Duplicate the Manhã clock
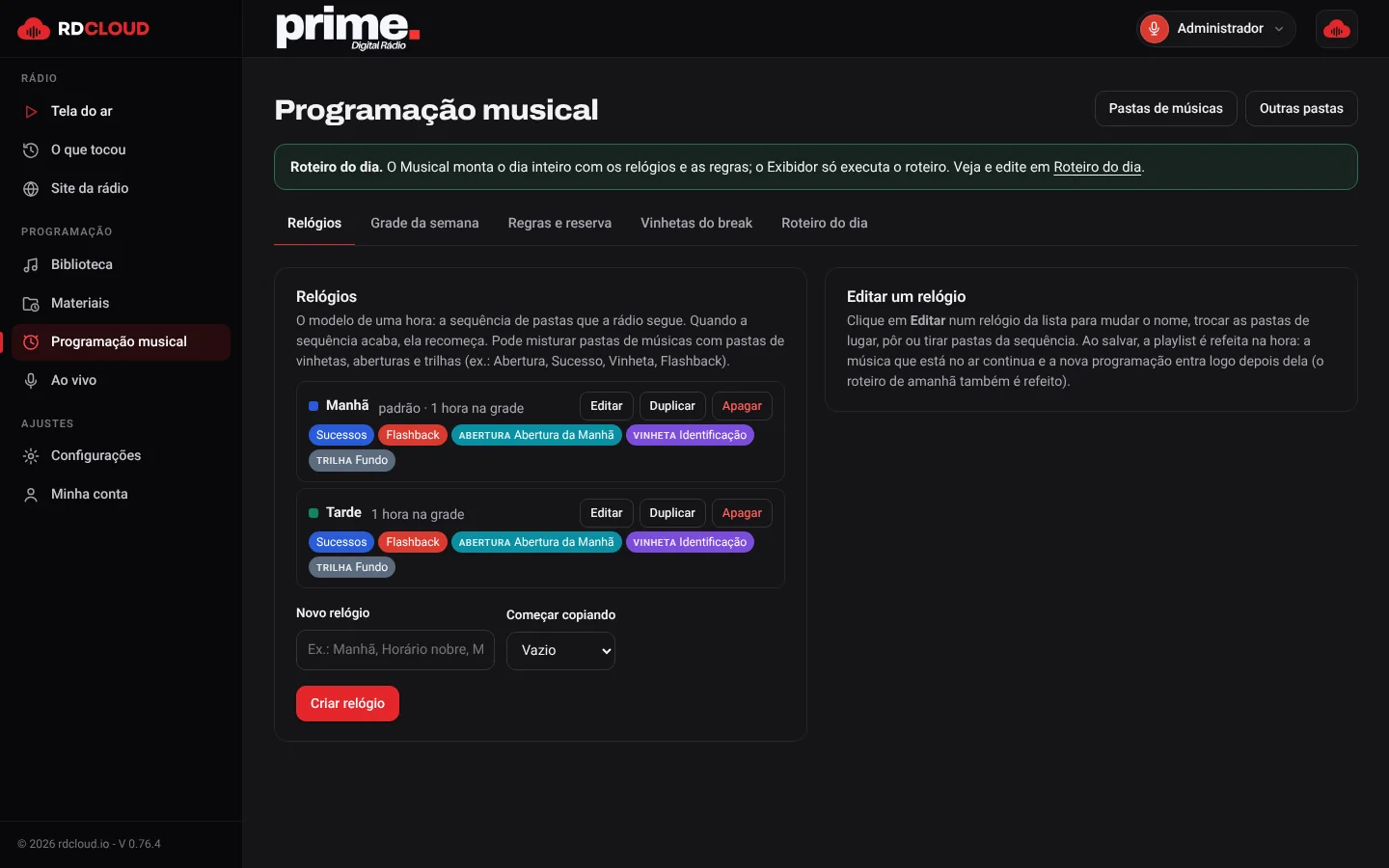Viewport: 1389px width, 868px height. coord(672,406)
